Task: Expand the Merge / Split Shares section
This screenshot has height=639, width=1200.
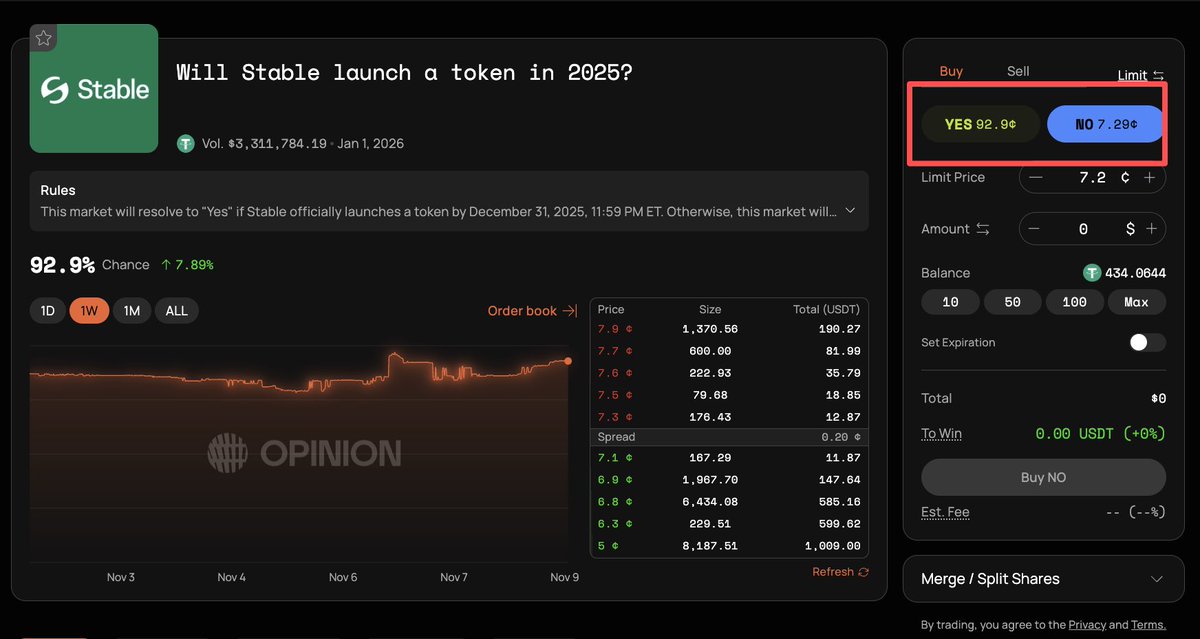Action: click(1043, 579)
